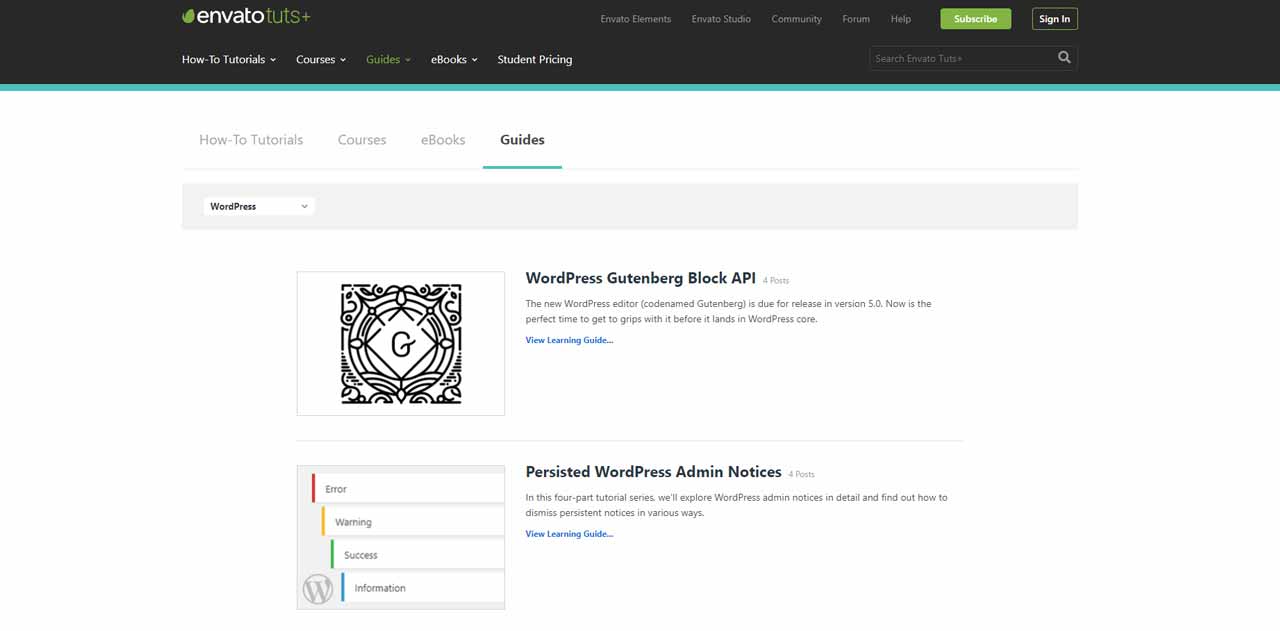Click the green Subscribe button

coord(975,19)
